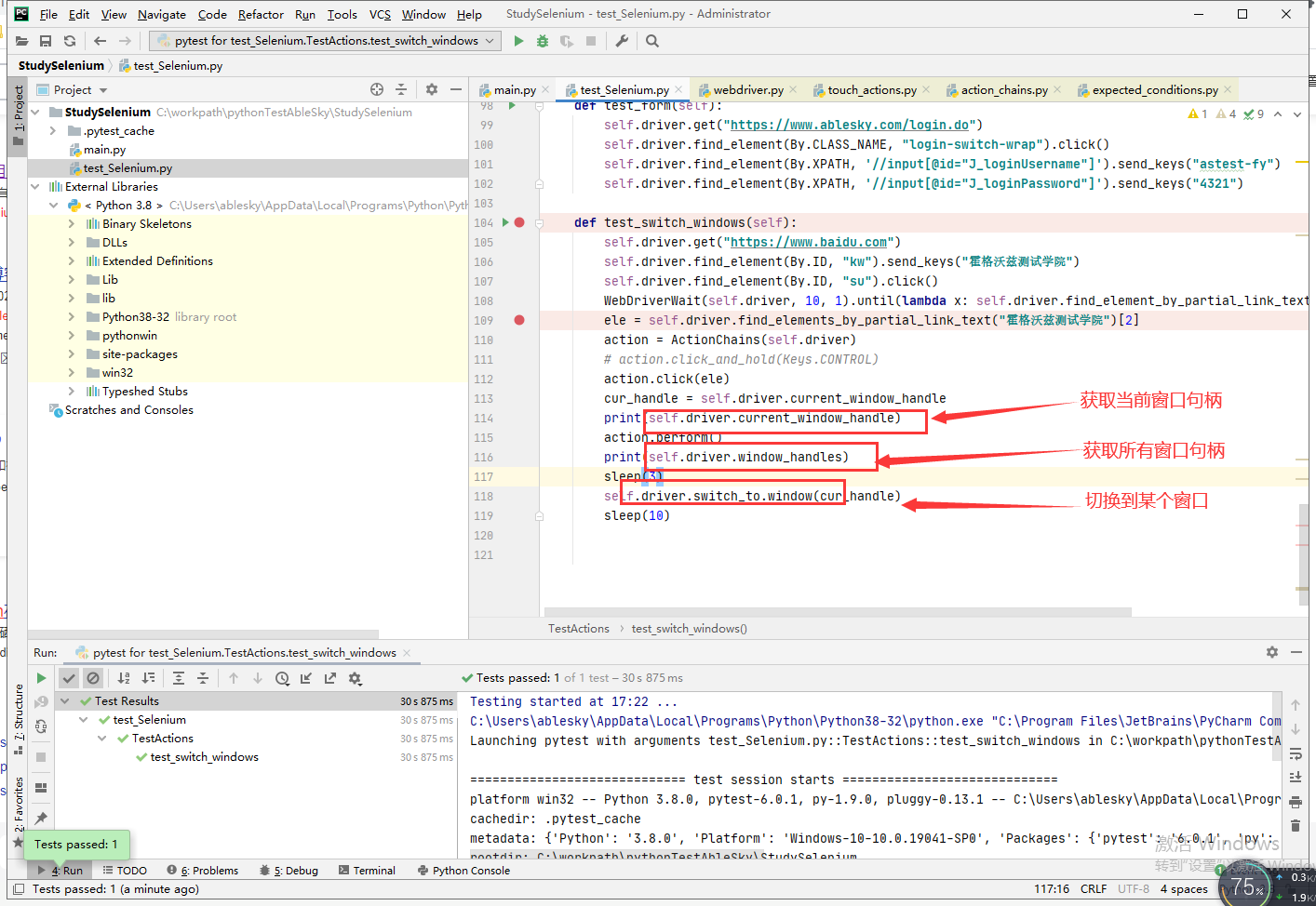Screen dimensions: 1316x906
Task: Open the run configuration dropdown
Action: click(x=325, y=41)
